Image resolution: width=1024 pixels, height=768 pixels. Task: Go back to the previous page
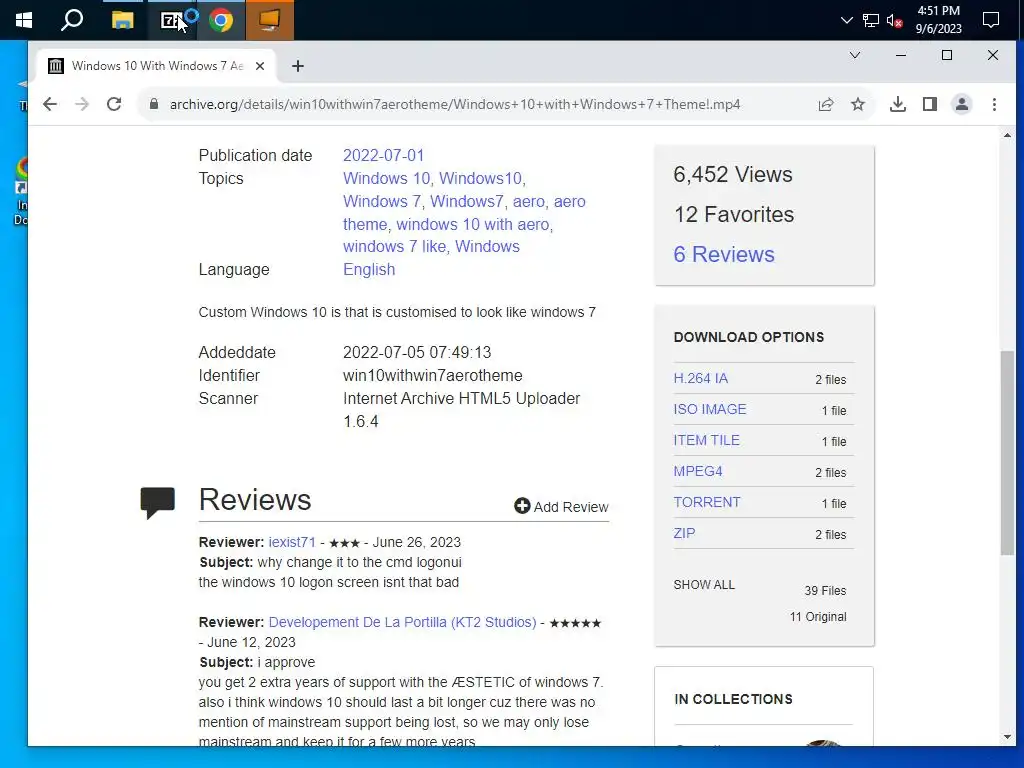50,104
